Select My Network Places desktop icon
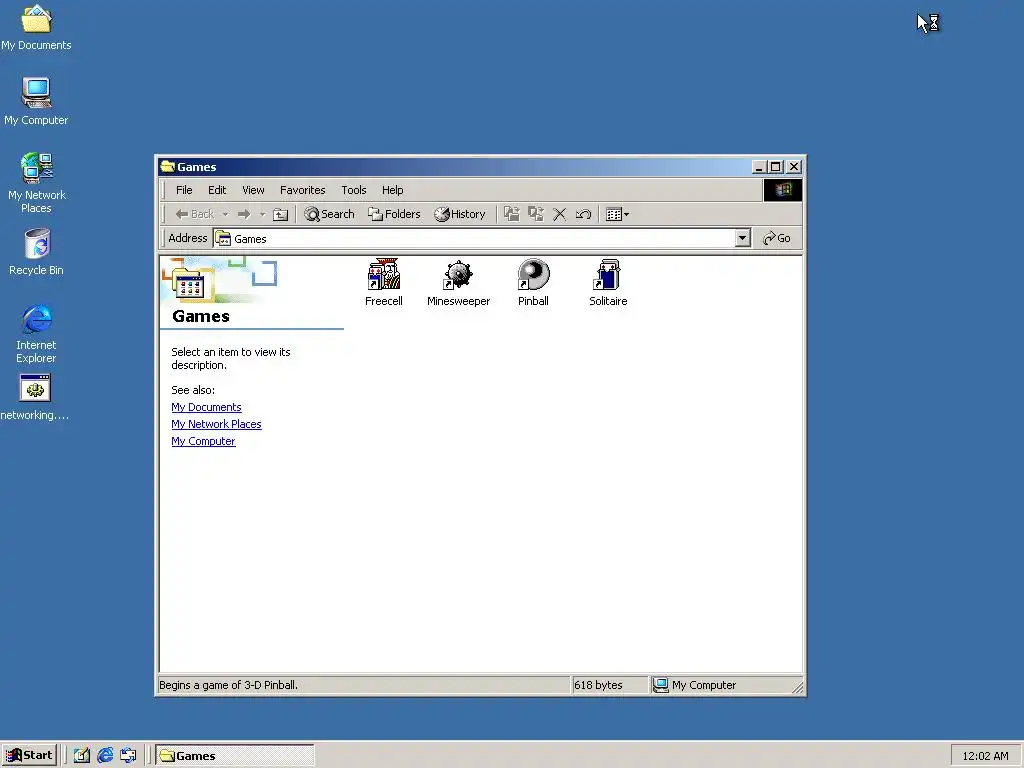The width and height of the screenshot is (1024, 768). [x=36, y=183]
